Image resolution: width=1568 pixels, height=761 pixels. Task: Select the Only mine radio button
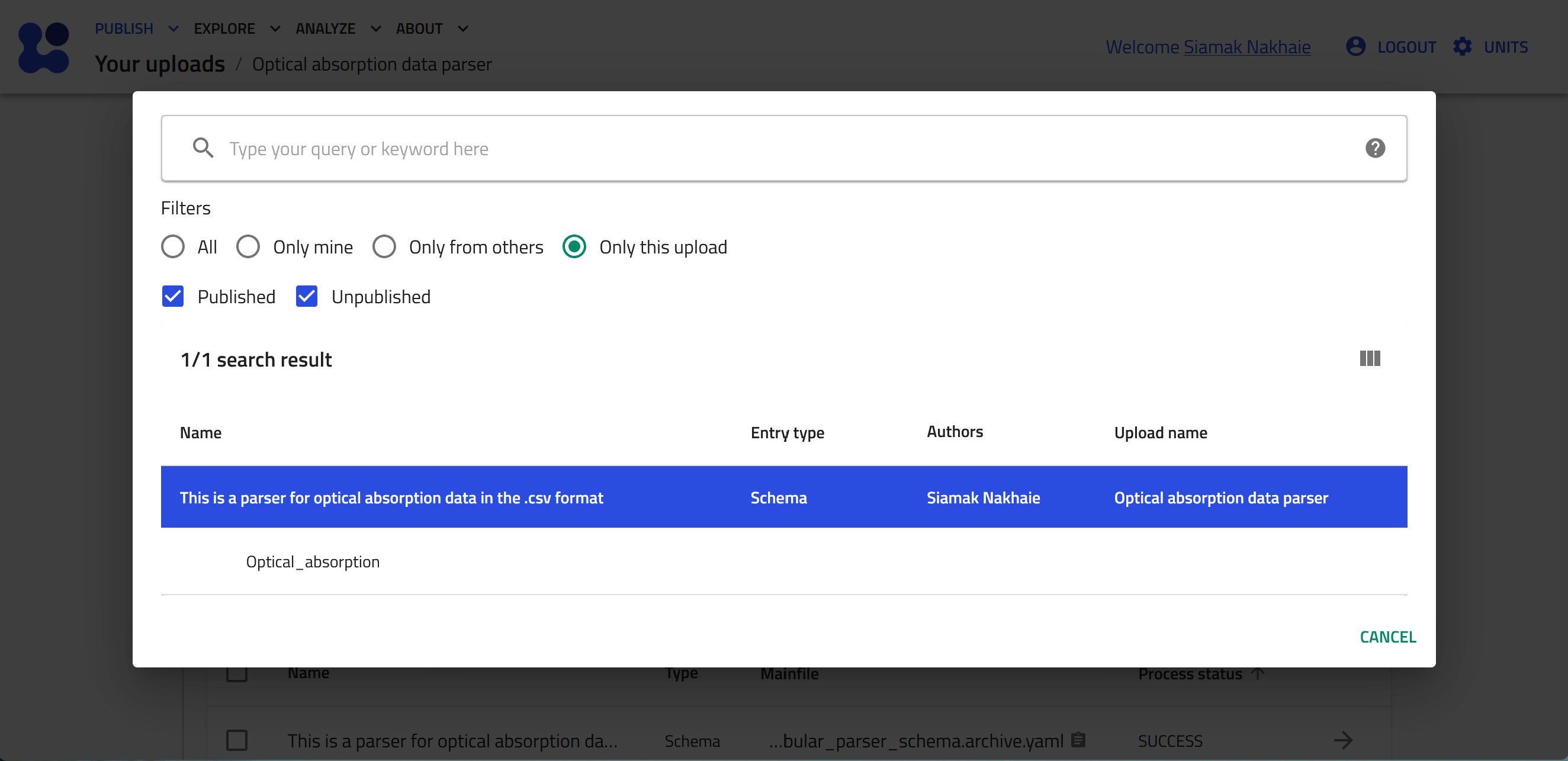coord(248,247)
